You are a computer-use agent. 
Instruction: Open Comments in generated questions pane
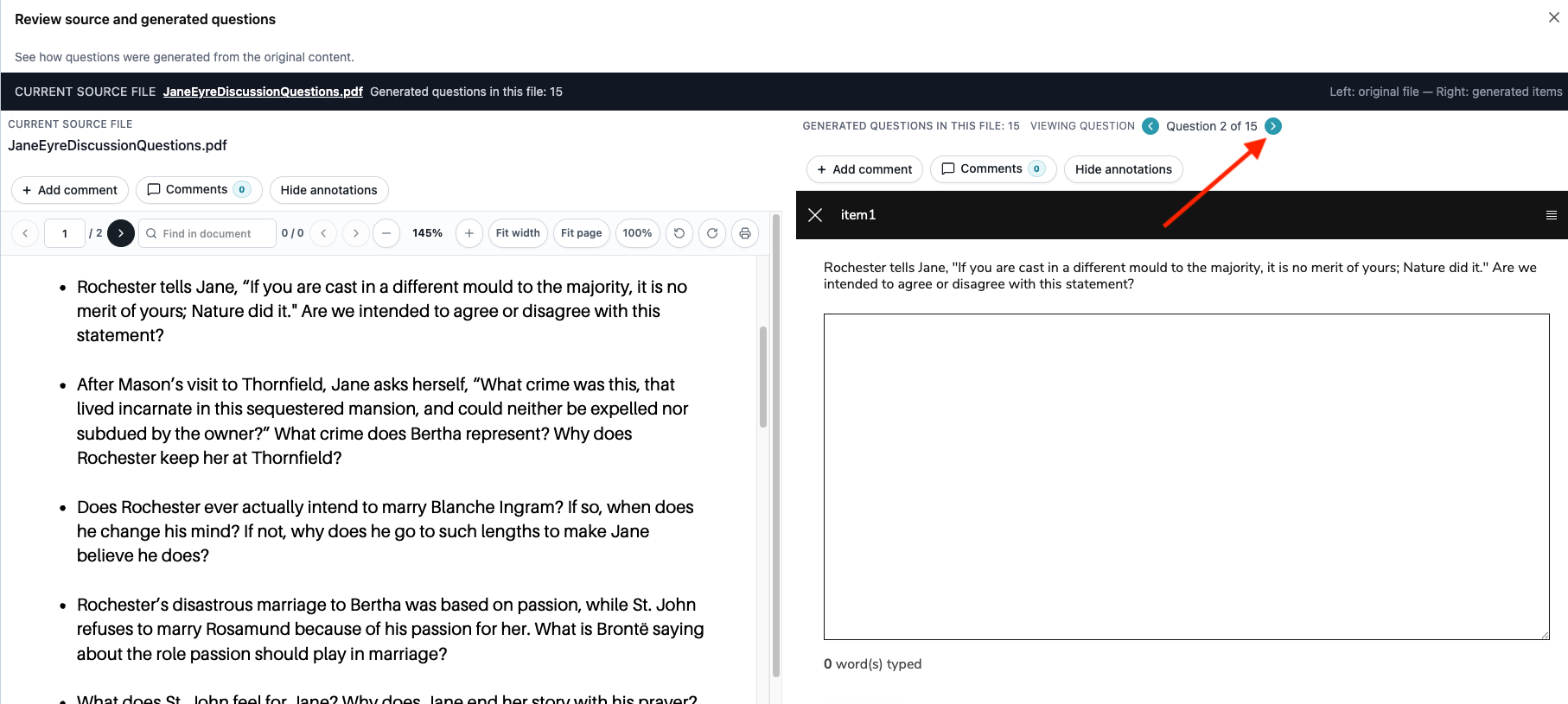point(993,169)
